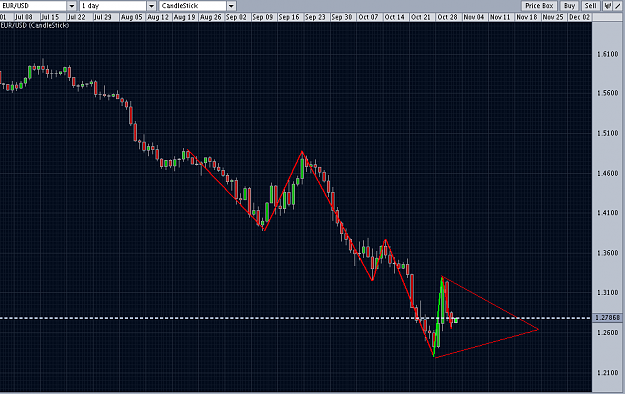
Task: Click the Oct 14 date label
Action: (x=394, y=17)
